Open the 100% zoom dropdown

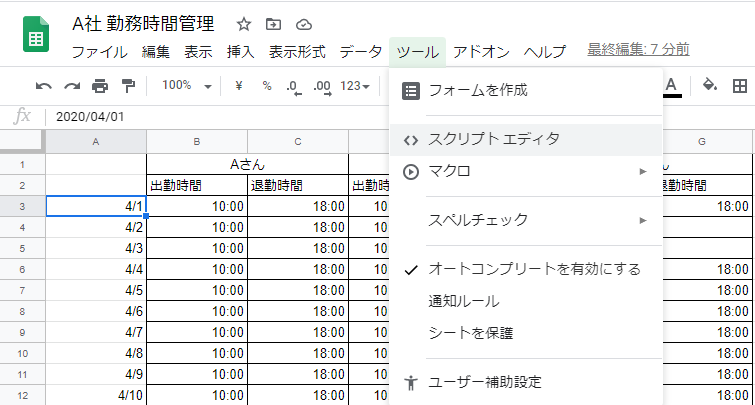tap(186, 86)
